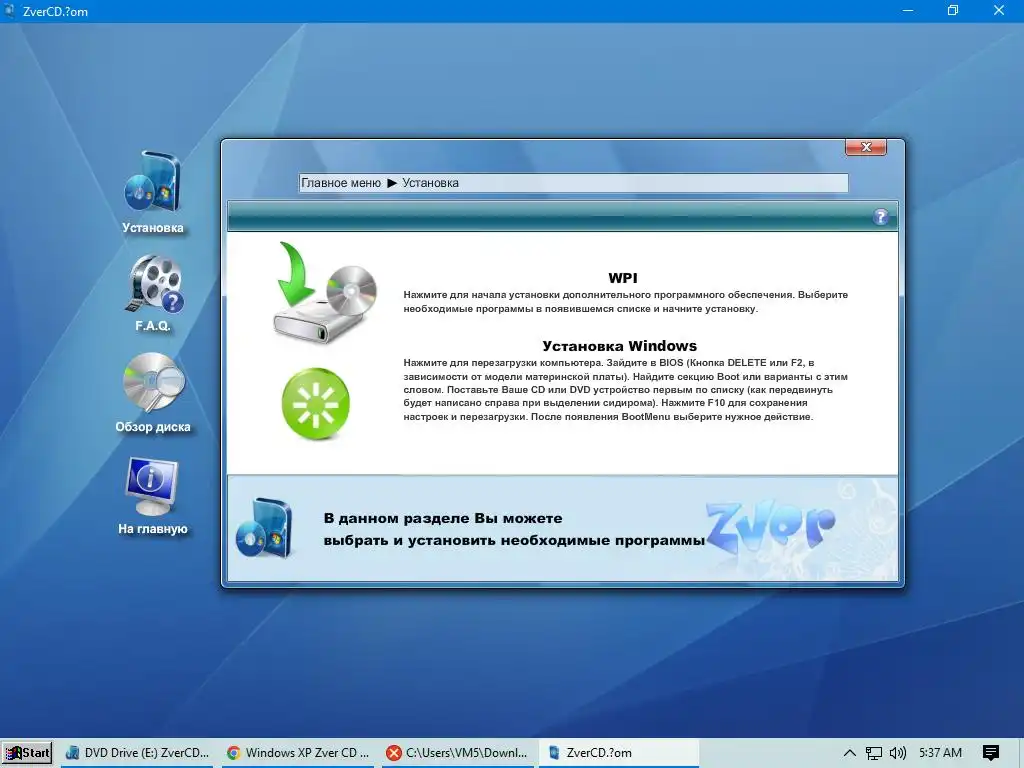The height and width of the screenshot is (768, 1024).
Task: Click the WPI heading link
Action: click(622, 278)
